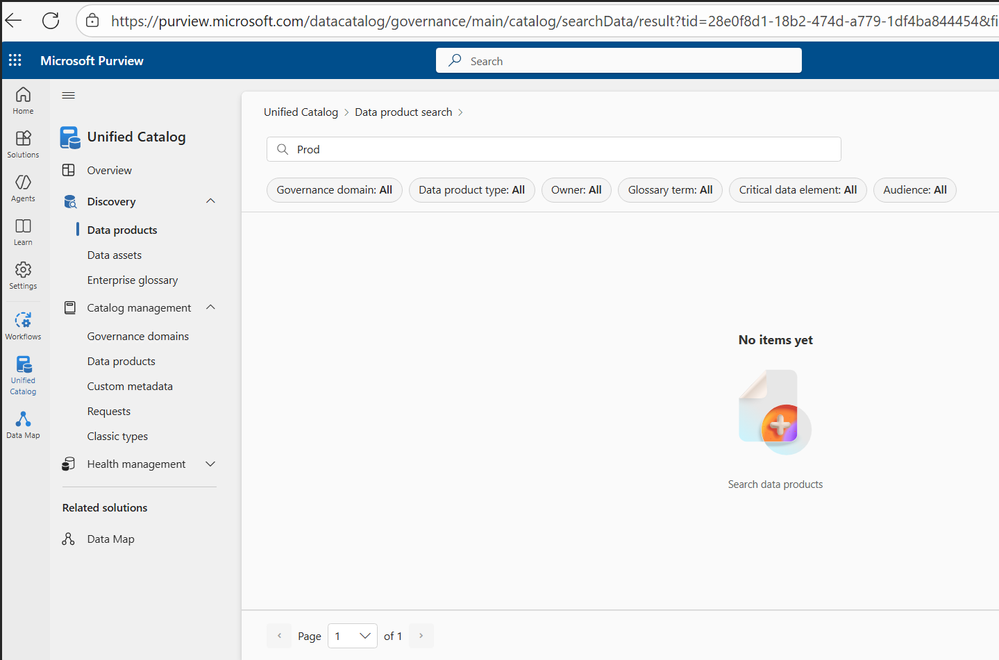The width and height of the screenshot is (999, 660).
Task: Go to previous page arrow
Action: click(x=279, y=636)
